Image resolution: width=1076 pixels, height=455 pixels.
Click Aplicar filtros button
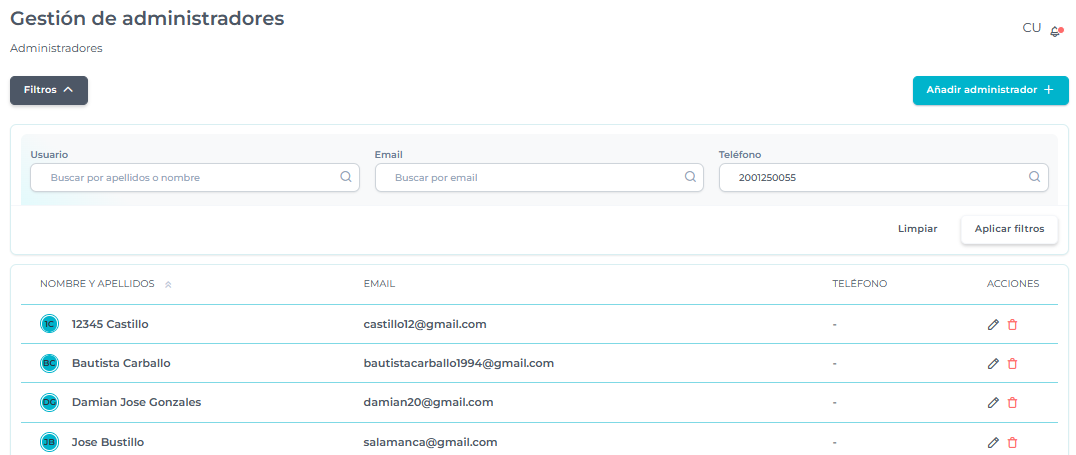(x=1009, y=229)
